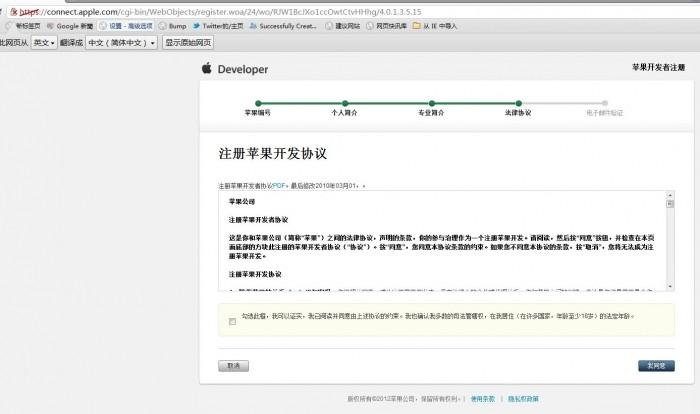Click the 注册苹果开发协议 line inside the agreement box
The image size is (700, 414).
[x=255, y=274]
